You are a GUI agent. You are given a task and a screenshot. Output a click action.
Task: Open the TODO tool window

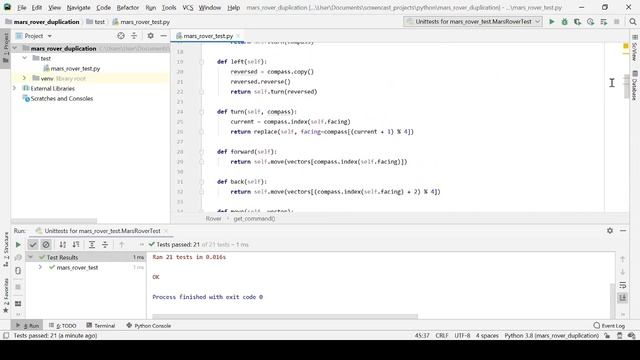62,326
